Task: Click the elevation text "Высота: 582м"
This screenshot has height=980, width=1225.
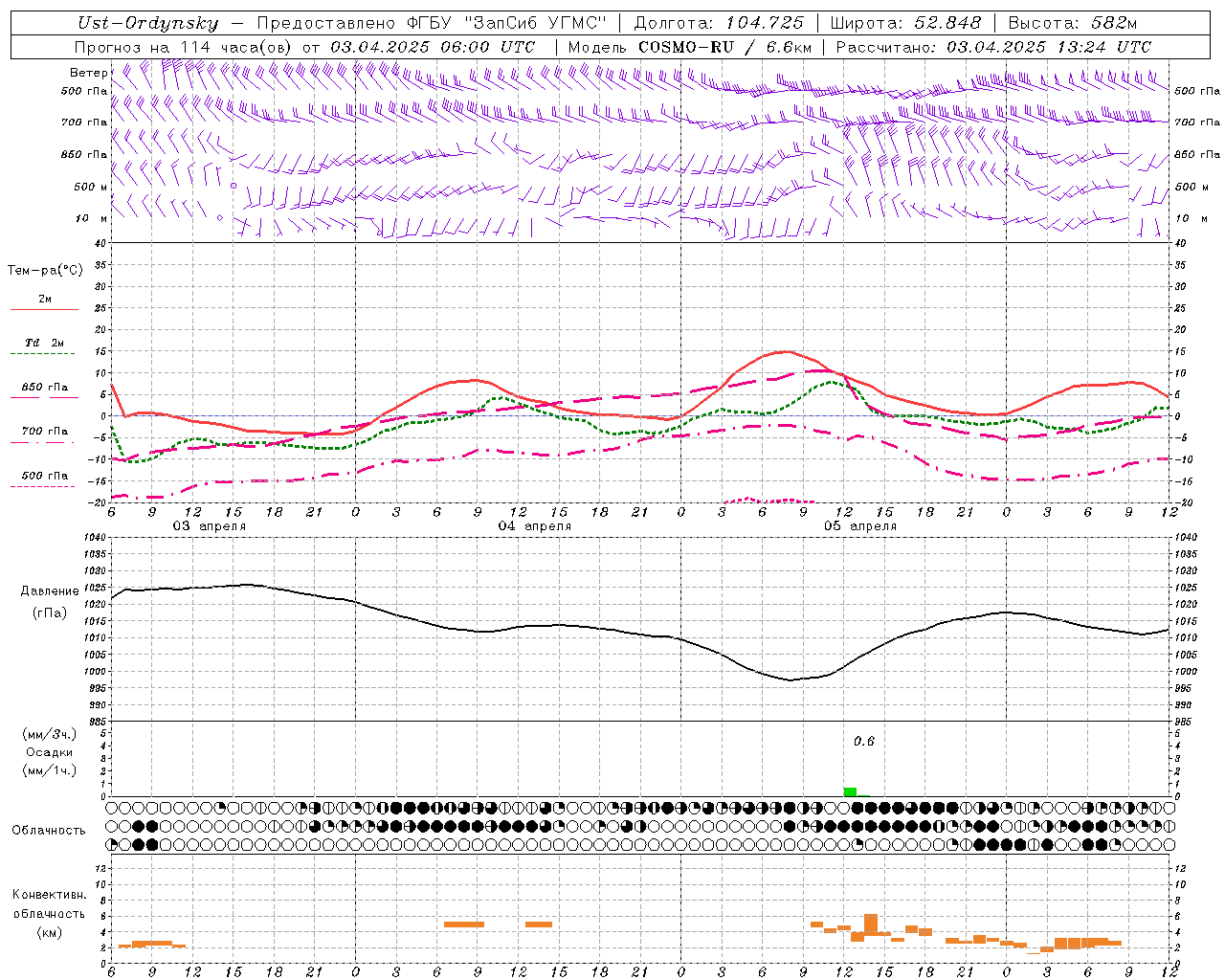Action: (x=1072, y=23)
